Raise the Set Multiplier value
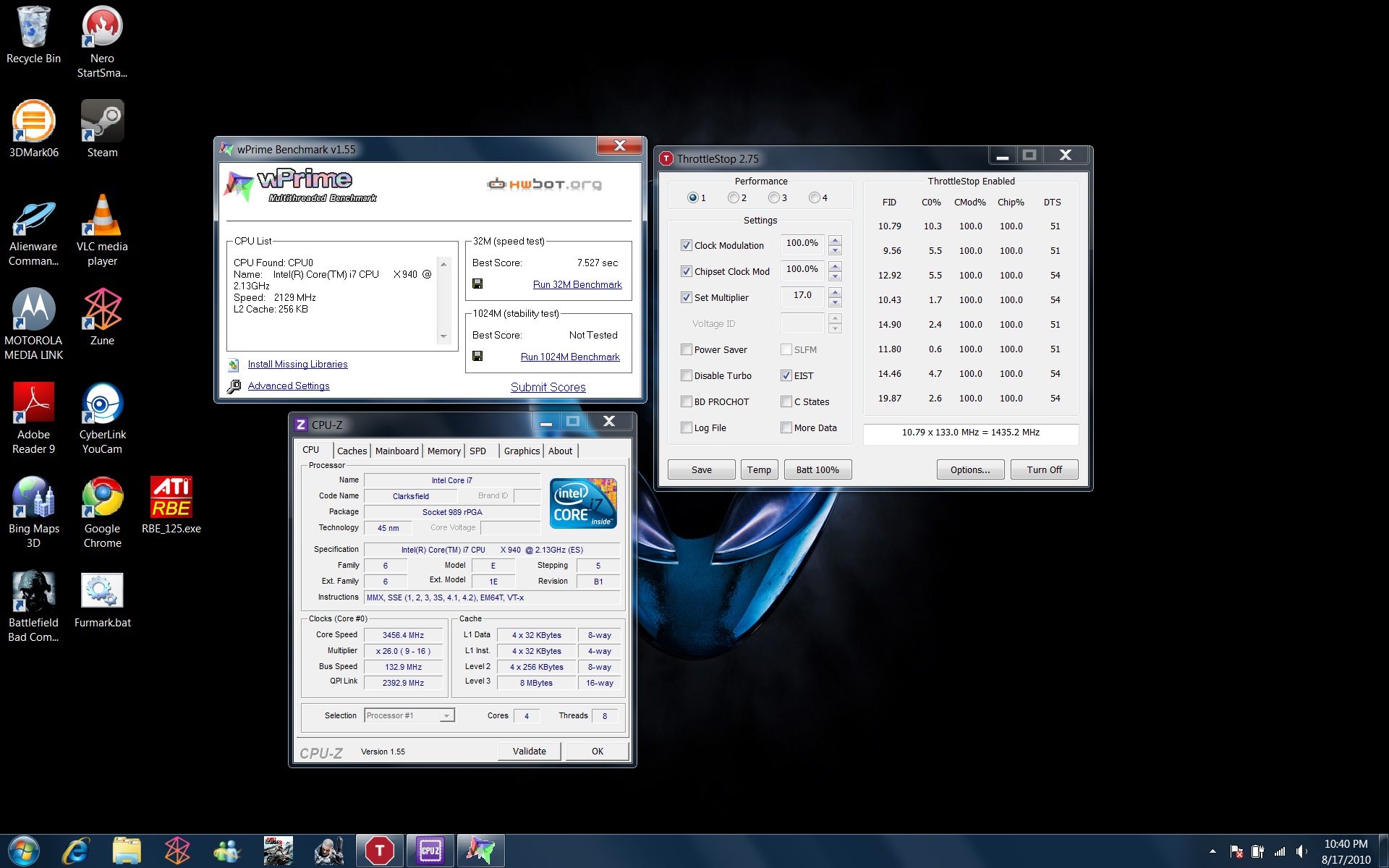 (835, 292)
